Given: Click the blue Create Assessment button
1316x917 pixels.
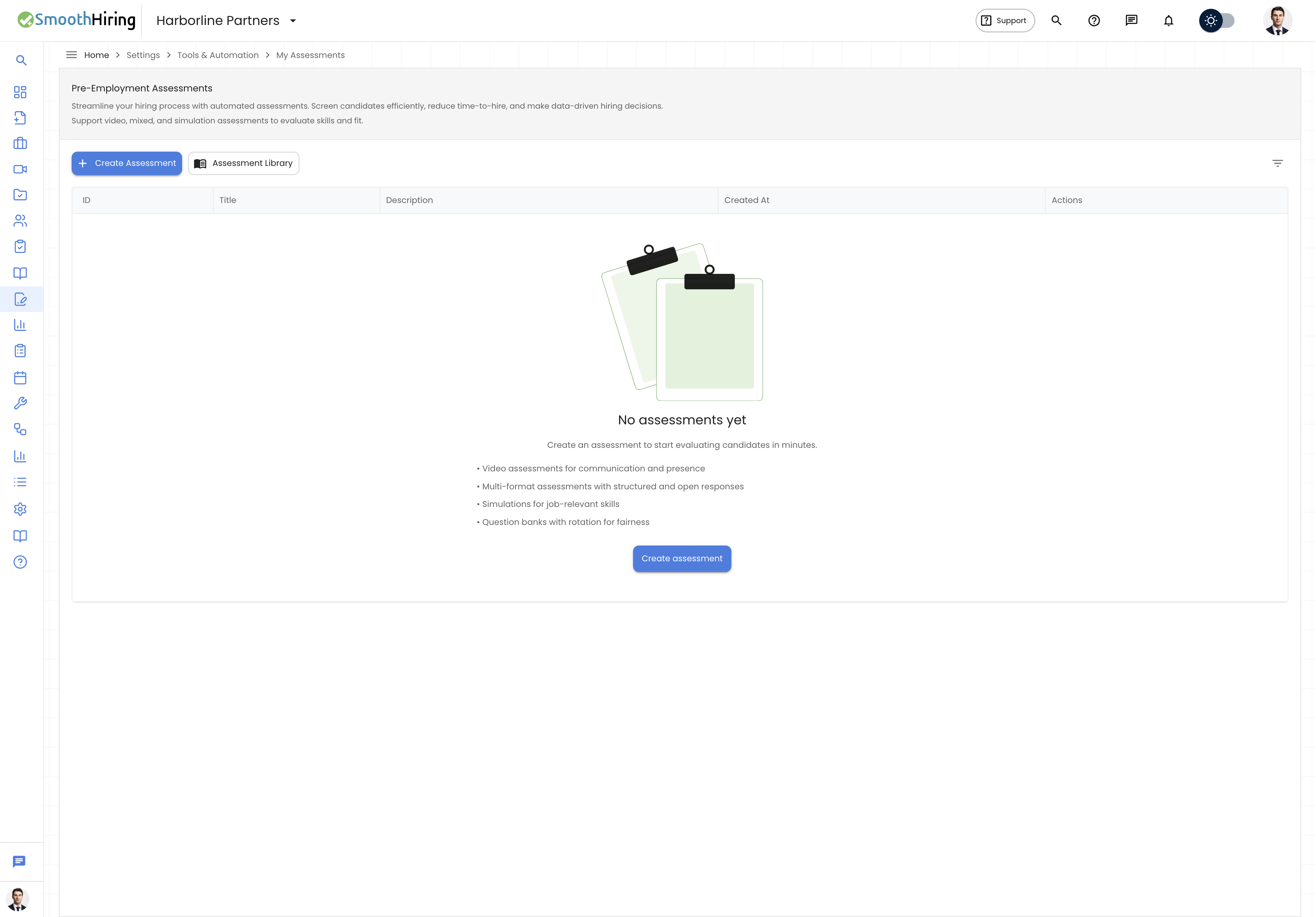Looking at the screenshot, I should point(127,163).
